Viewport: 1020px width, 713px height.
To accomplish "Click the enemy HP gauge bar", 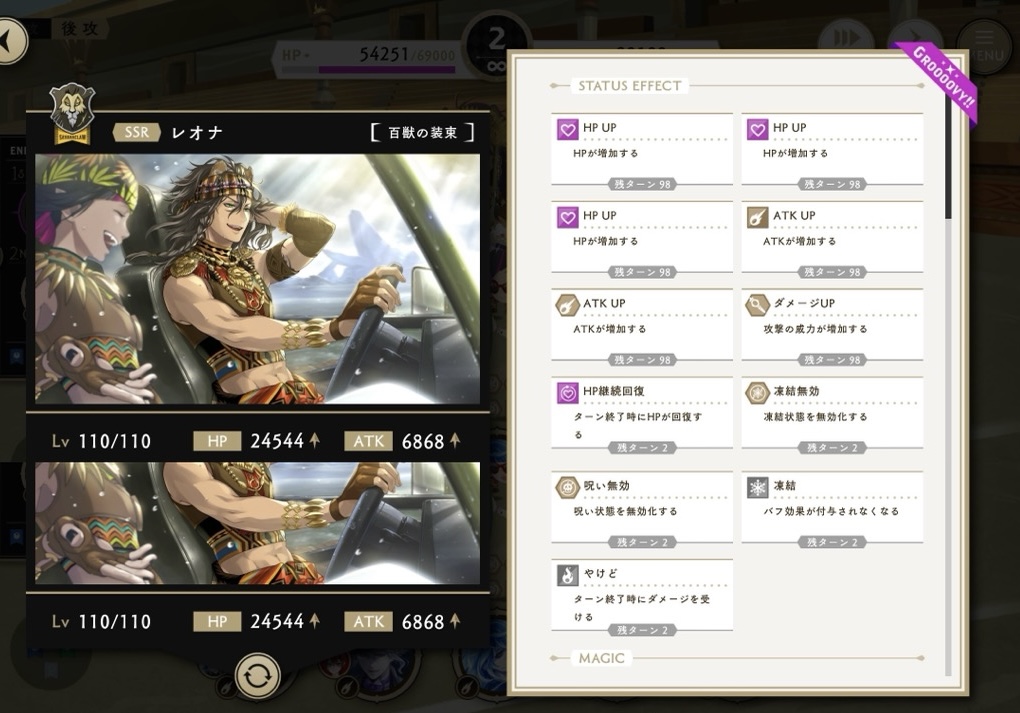I will [x=387, y=69].
